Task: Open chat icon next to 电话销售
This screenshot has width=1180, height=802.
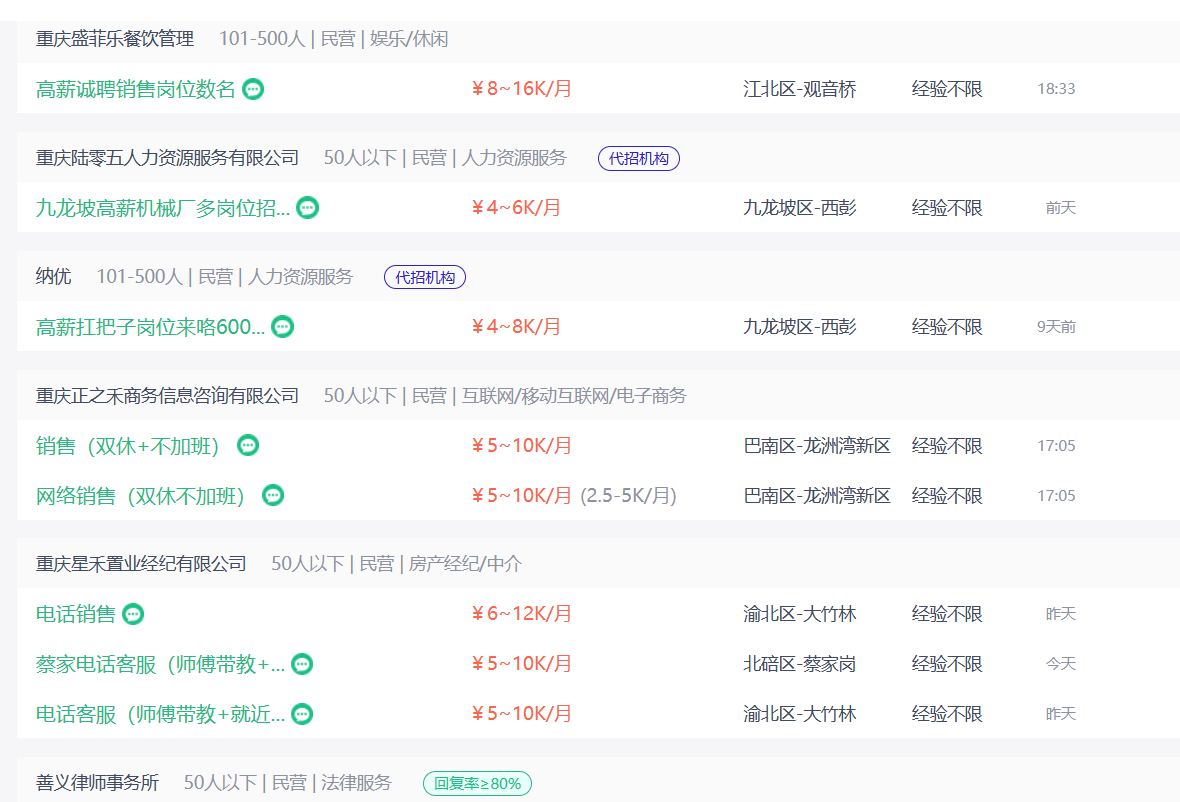Action: tap(133, 614)
